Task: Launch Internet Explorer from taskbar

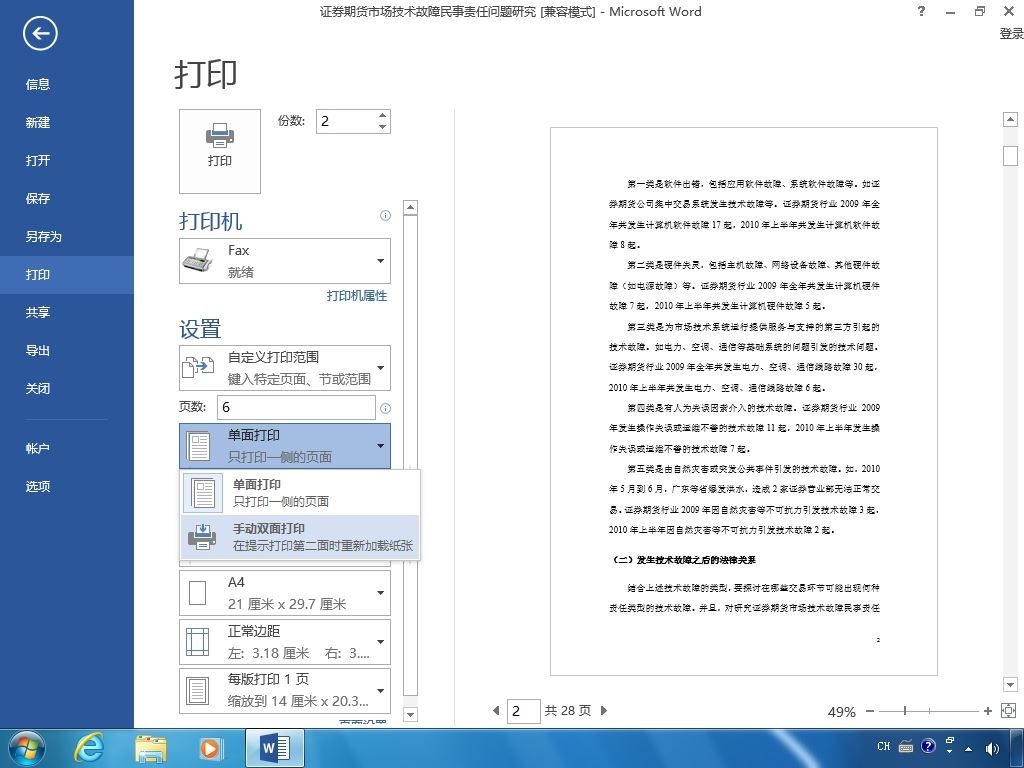Action: (x=89, y=748)
